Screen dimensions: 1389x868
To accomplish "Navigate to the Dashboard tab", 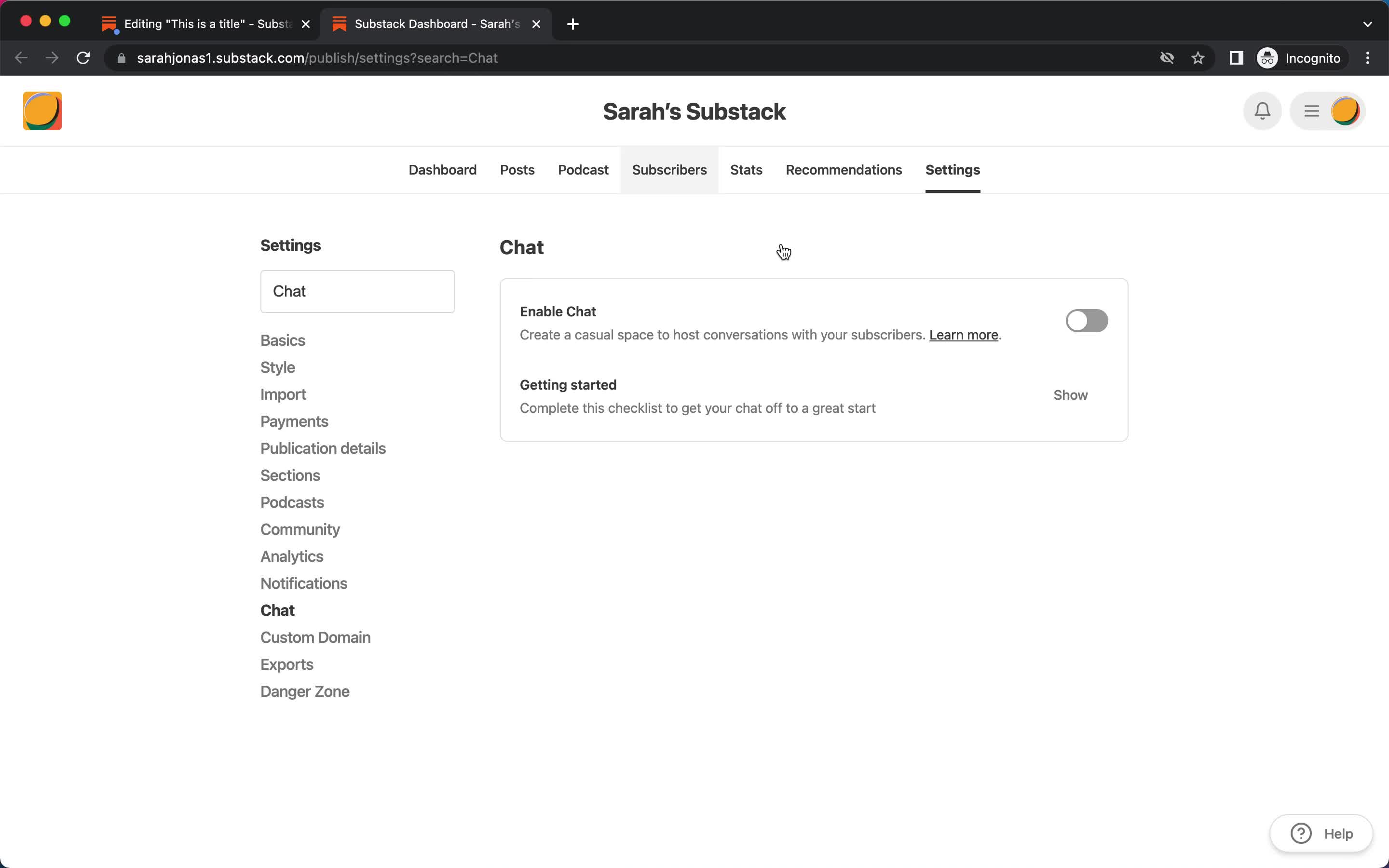I will 442,169.
